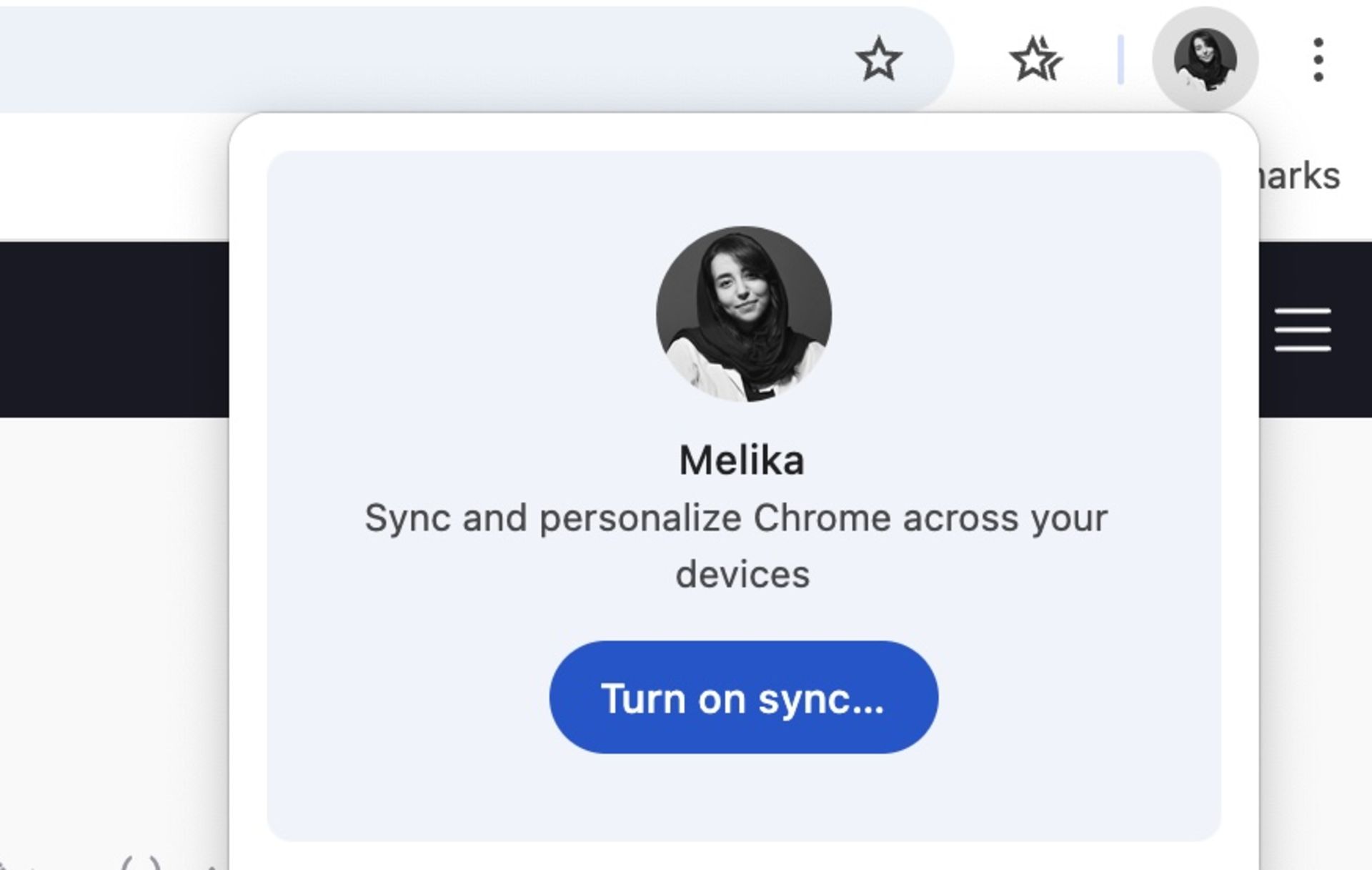Image resolution: width=1372 pixels, height=870 pixels.
Task: Click the popup's white border above the profile card
Action: [743, 132]
